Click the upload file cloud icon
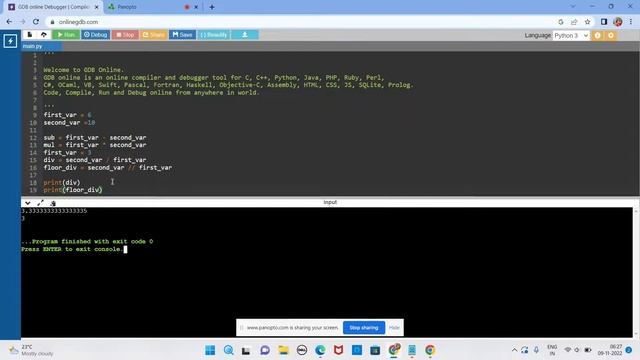640x360 pixels. (44, 35)
